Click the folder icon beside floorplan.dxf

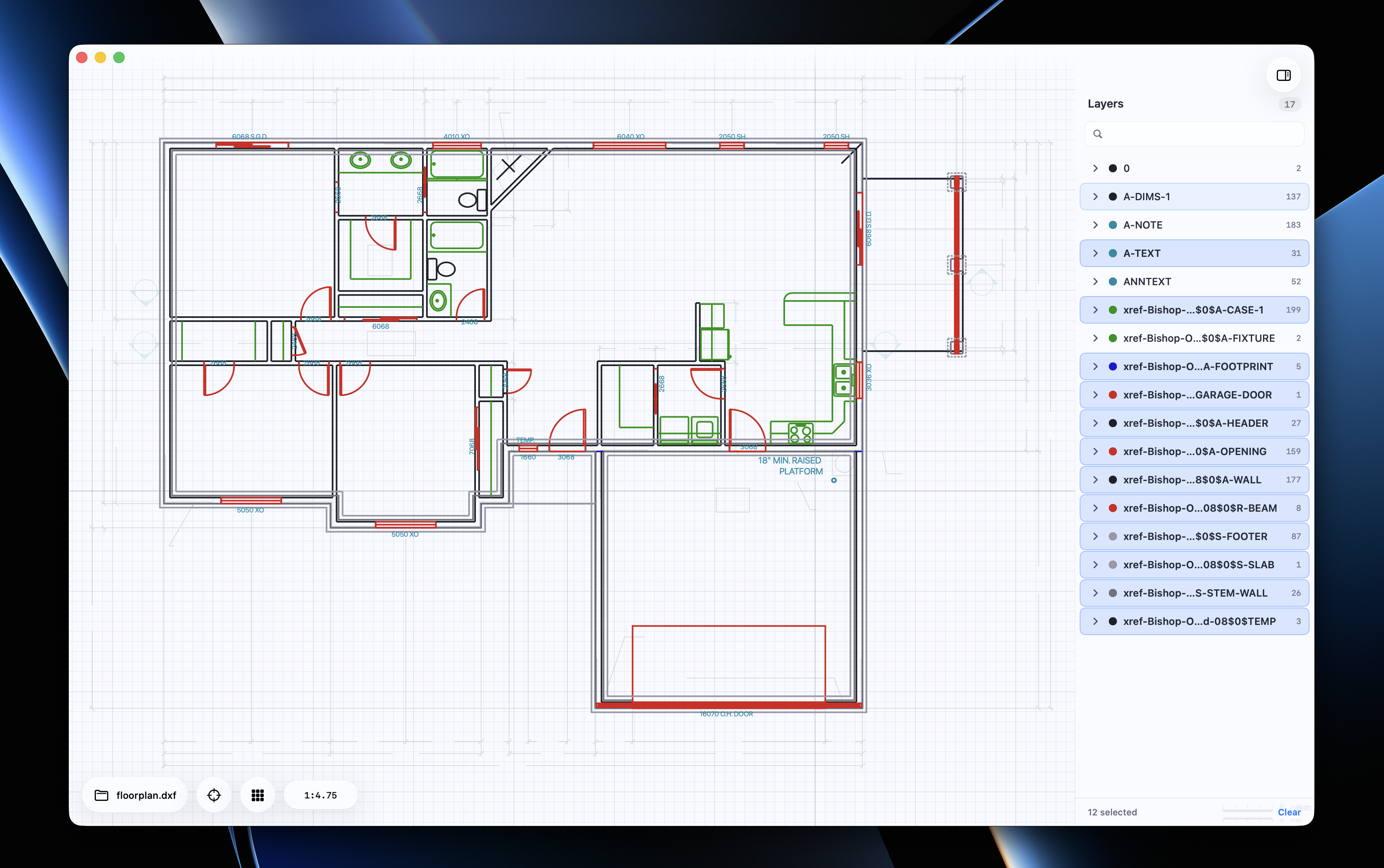point(102,795)
